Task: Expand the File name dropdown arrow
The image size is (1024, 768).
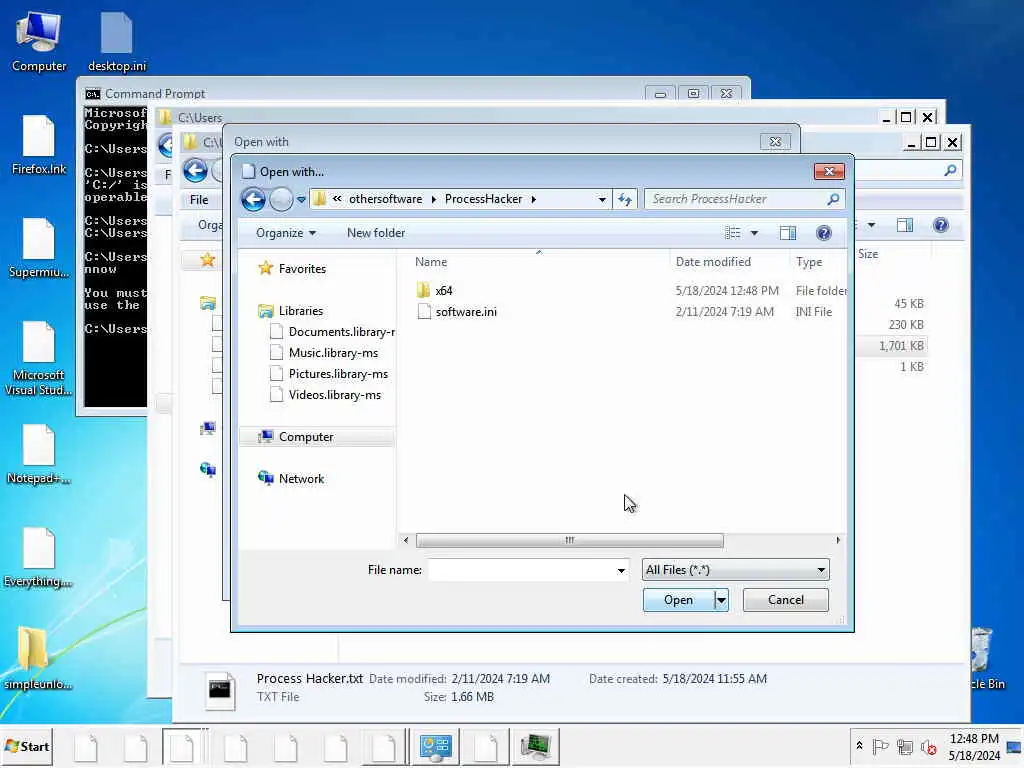Action: pyautogui.click(x=621, y=570)
